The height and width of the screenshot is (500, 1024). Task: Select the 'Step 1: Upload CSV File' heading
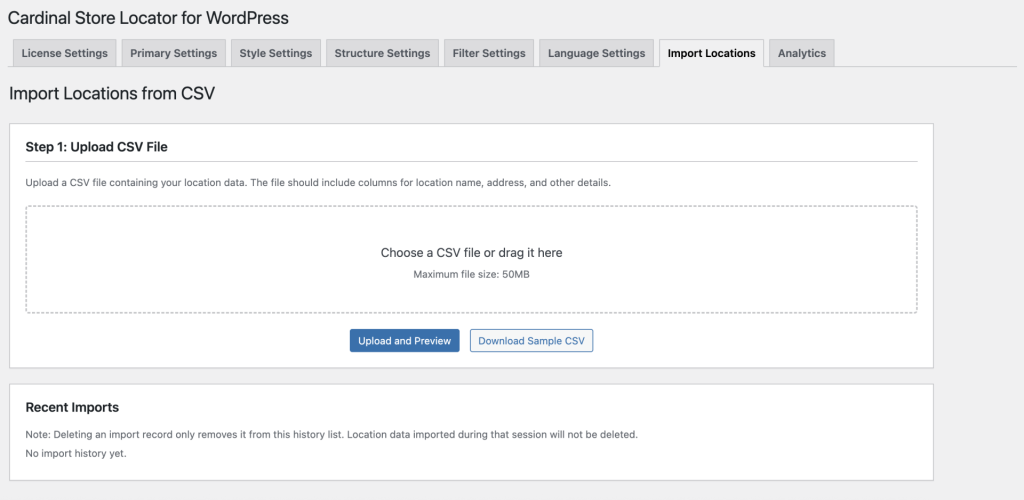tap(97, 148)
